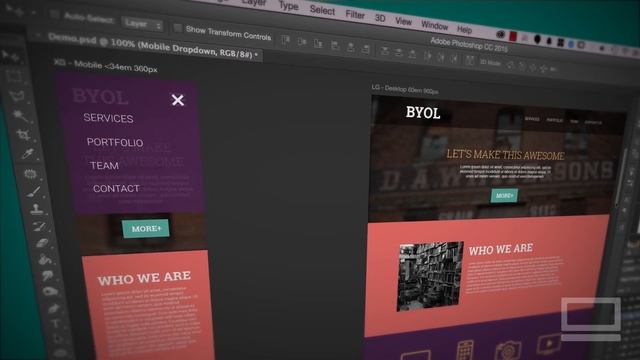Screen dimensions: 640x360
Task: Click the white BYOL logo in desktop artboard
Action: point(423,113)
